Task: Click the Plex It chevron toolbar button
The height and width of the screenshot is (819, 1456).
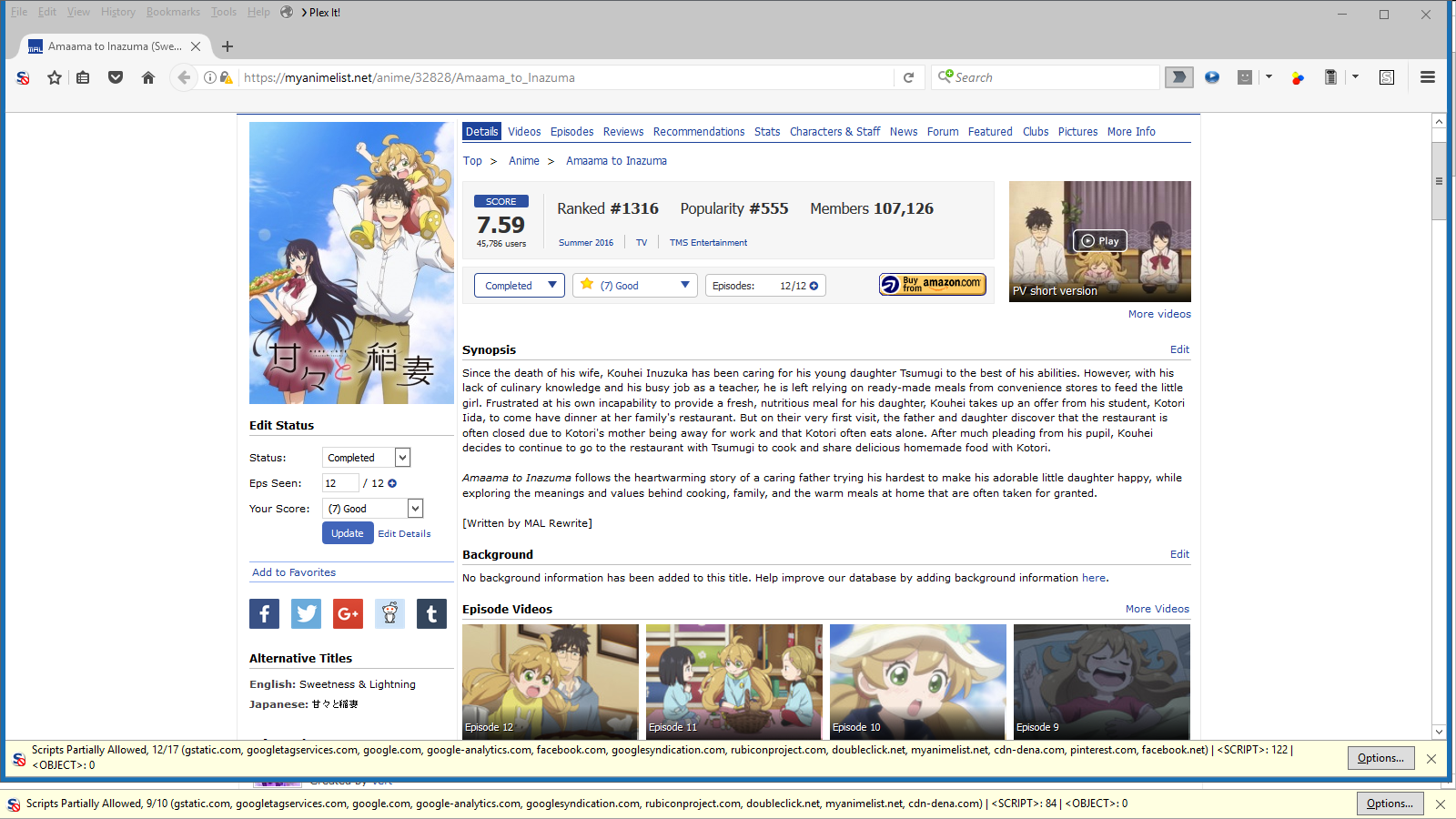Action: coord(1179,77)
